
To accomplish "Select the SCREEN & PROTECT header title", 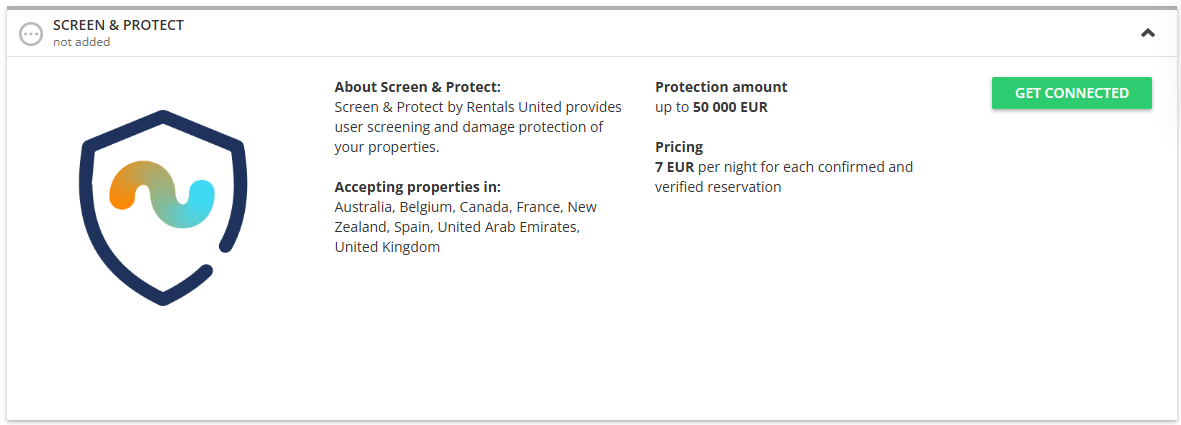I will point(118,25).
